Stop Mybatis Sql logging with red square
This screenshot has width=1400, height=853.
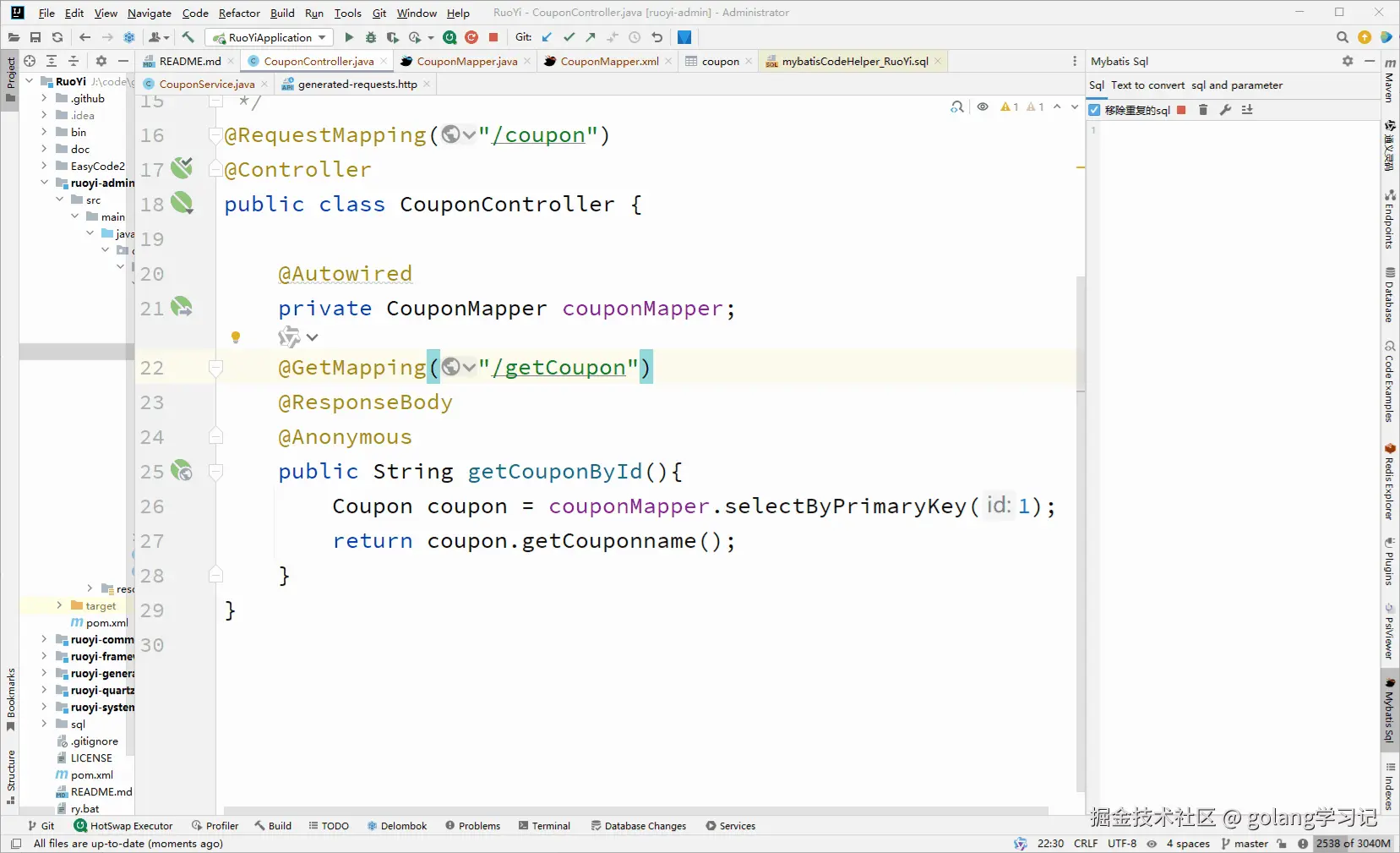pyautogui.click(x=1182, y=110)
